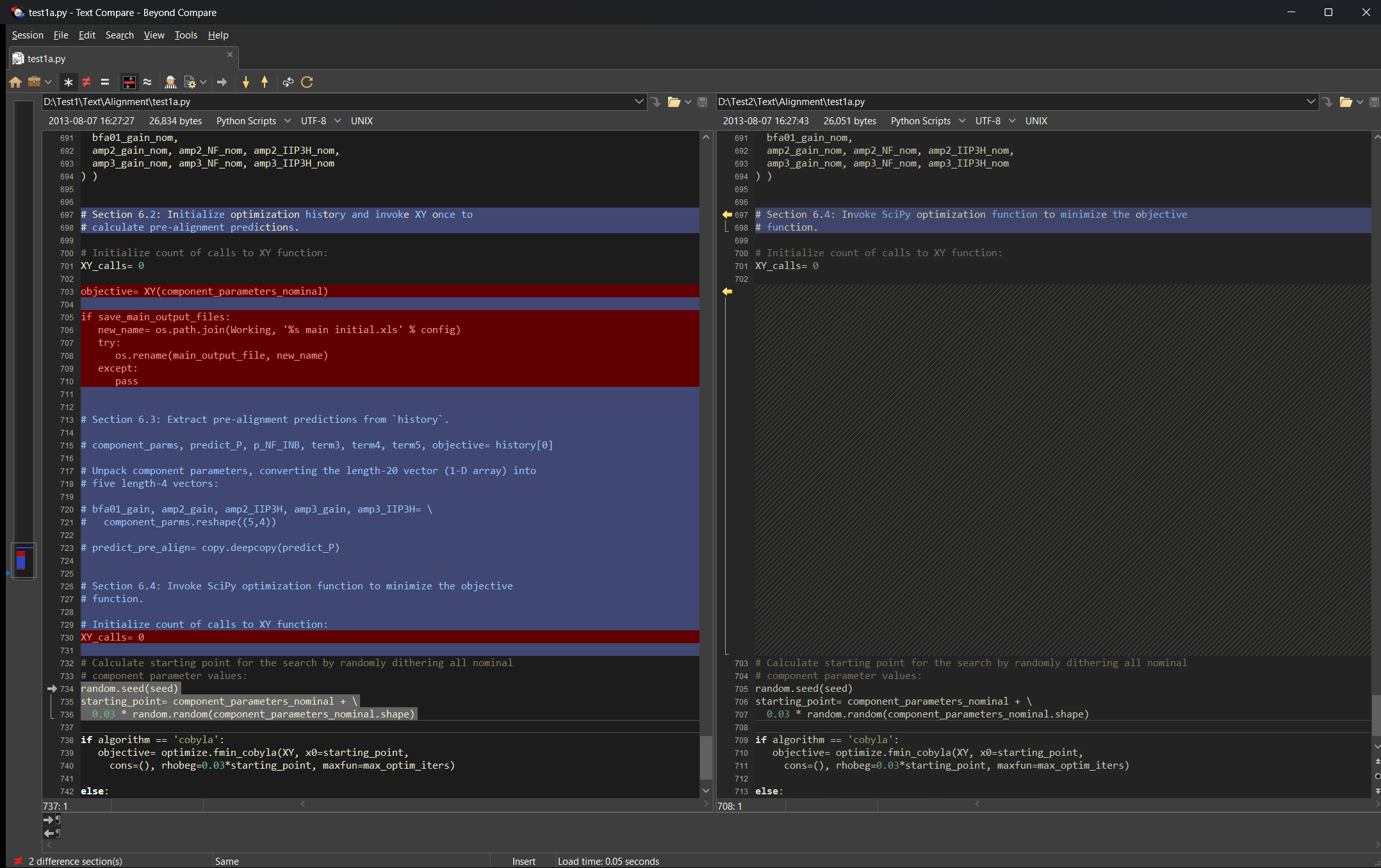Click the Copy to Right arrow icon

click(222, 82)
